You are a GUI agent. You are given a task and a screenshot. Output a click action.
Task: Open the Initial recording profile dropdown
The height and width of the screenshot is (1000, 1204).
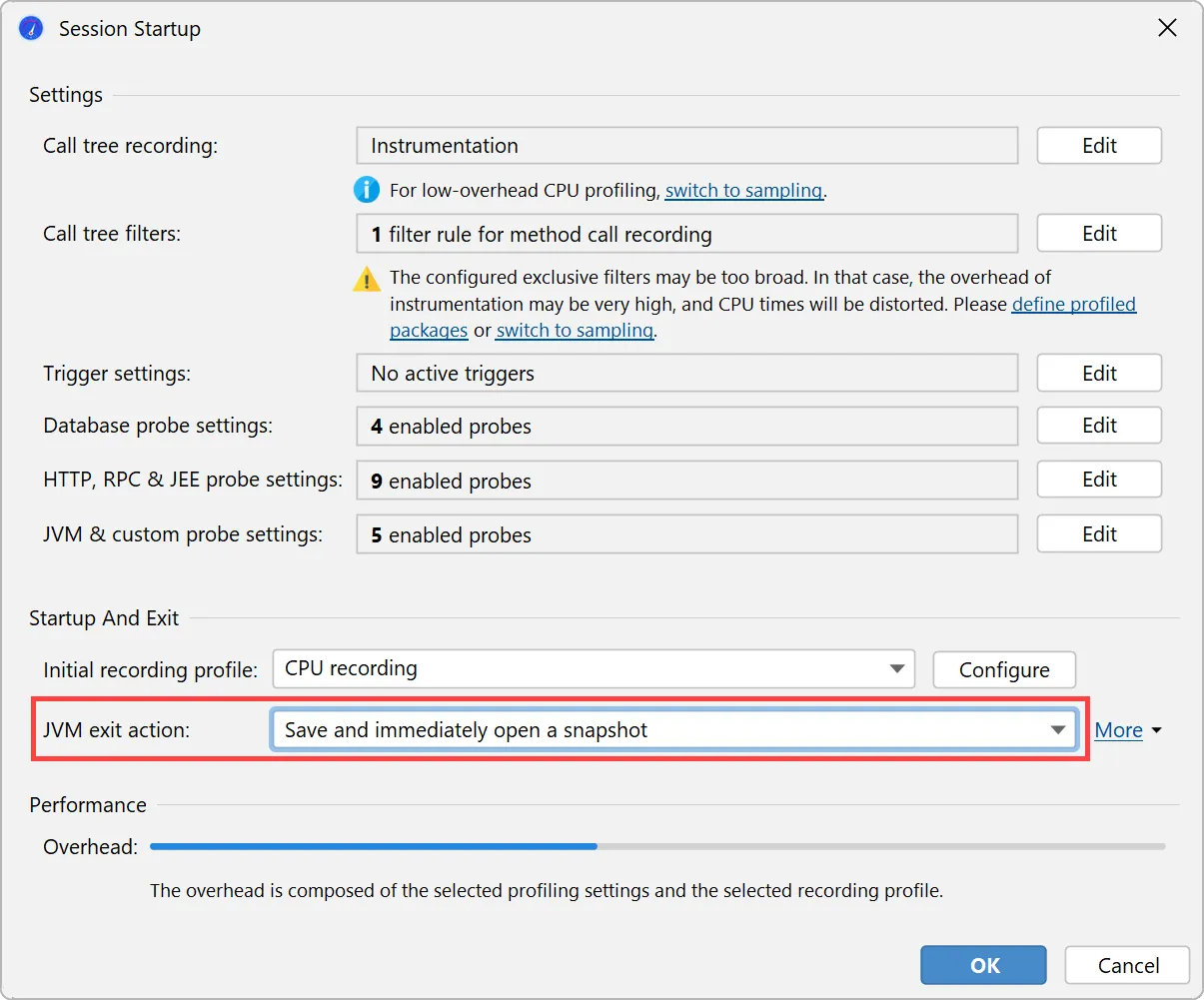pyautogui.click(x=594, y=669)
